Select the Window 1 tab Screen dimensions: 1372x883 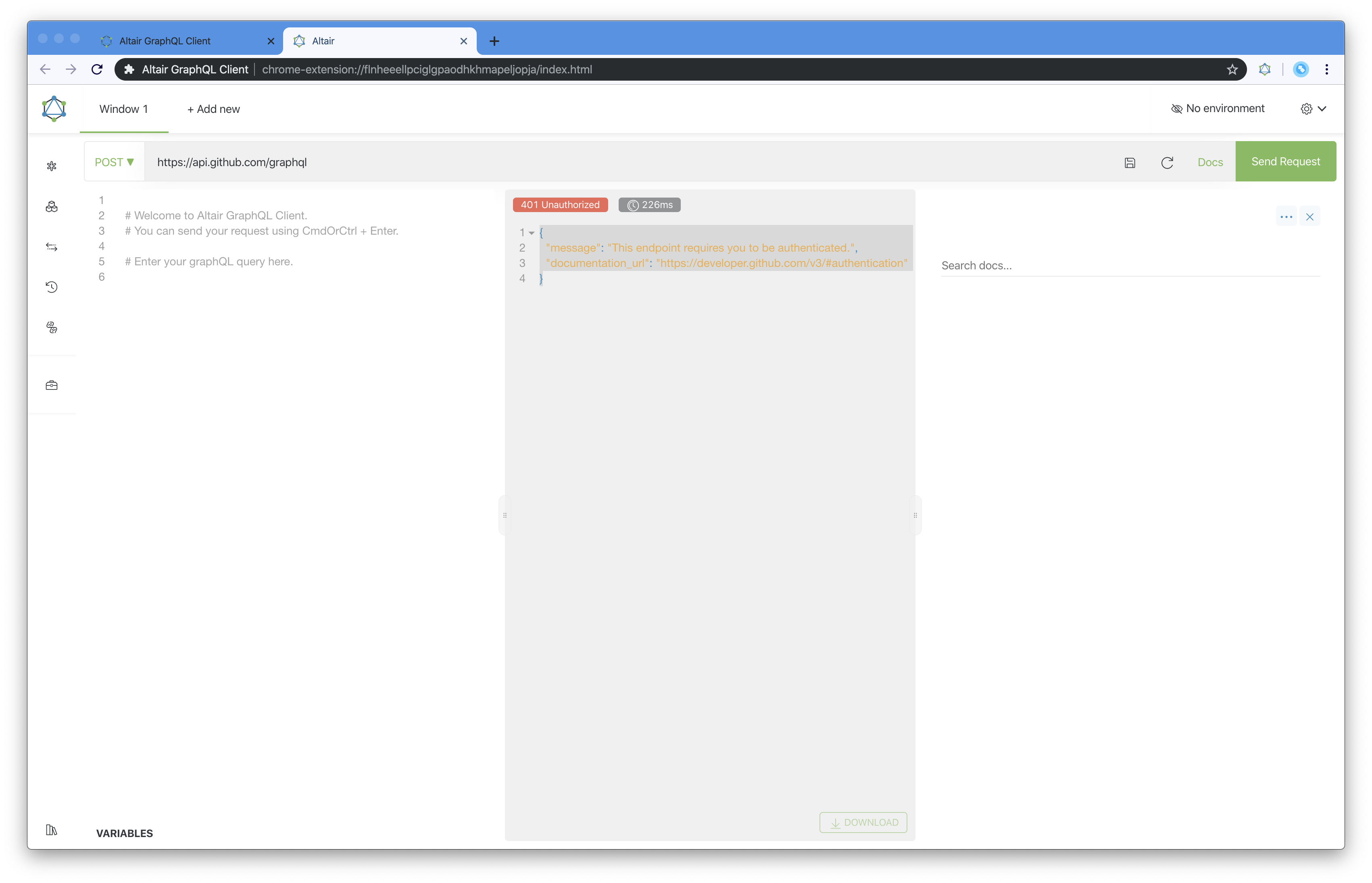pyautogui.click(x=123, y=108)
